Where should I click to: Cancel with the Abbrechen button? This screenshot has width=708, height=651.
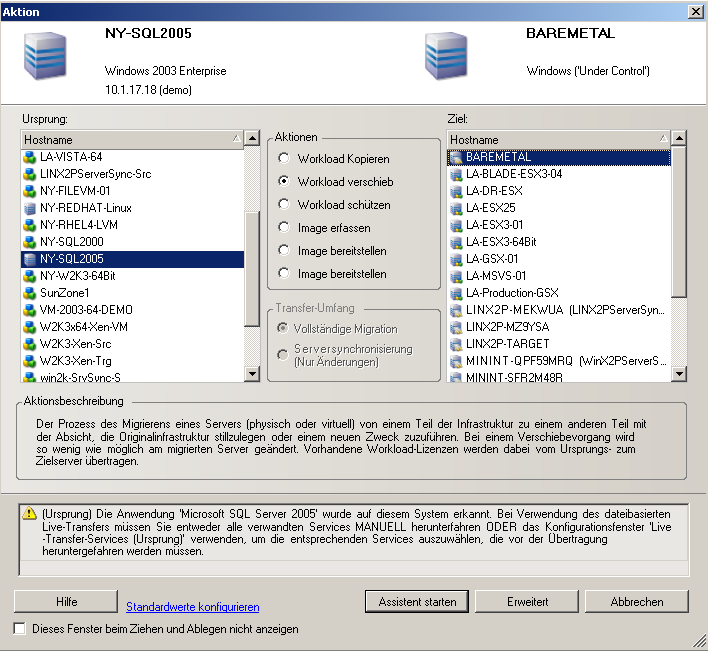[x=637, y=601]
